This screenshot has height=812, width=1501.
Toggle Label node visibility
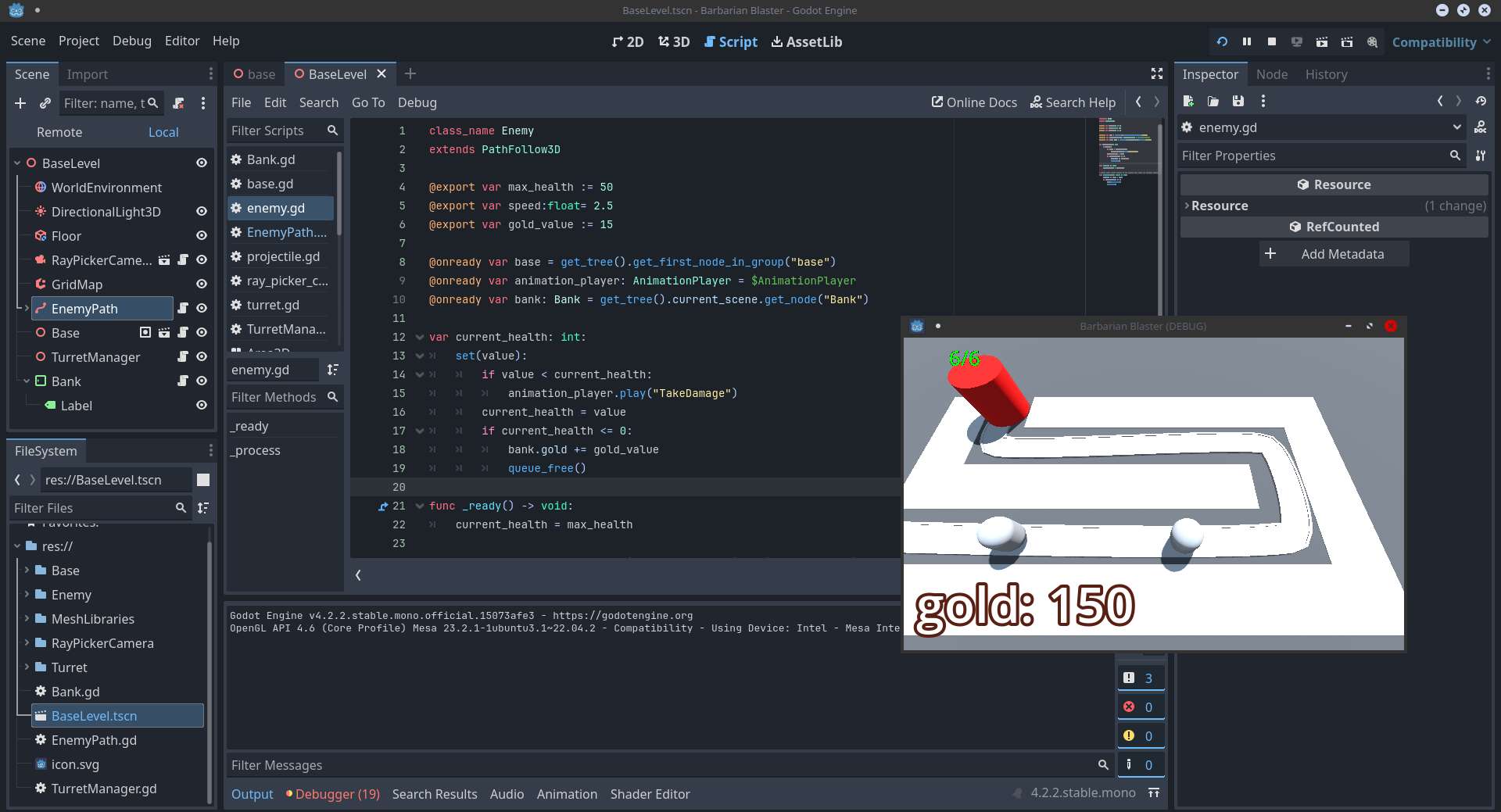pos(202,406)
